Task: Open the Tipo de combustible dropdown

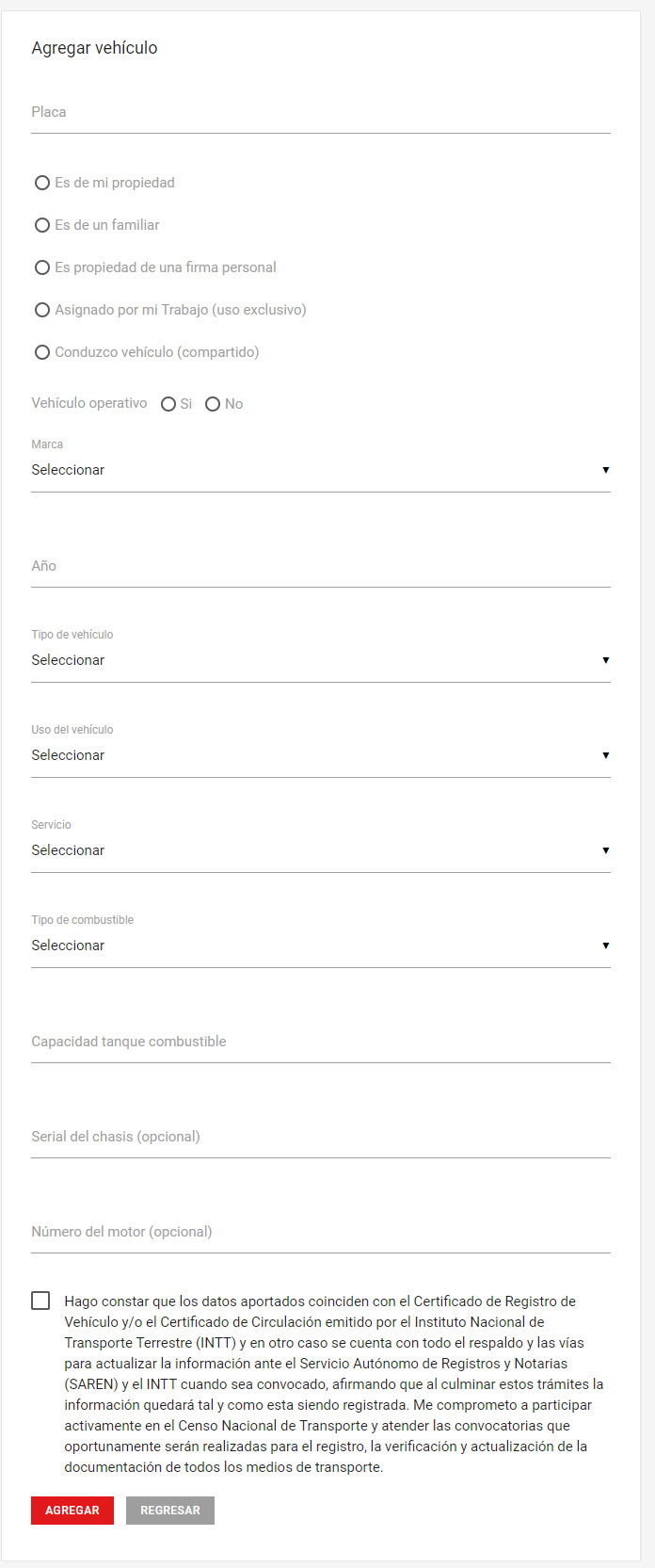Action: tap(321, 946)
